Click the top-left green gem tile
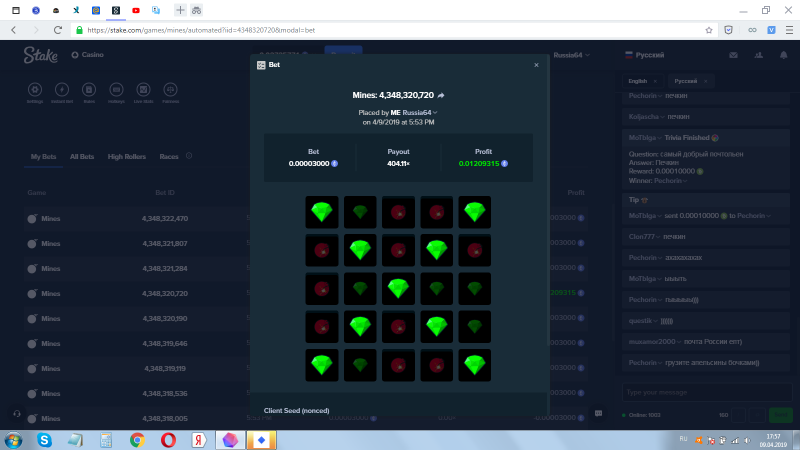Screen dimensions: 800x450 (322, 212)
